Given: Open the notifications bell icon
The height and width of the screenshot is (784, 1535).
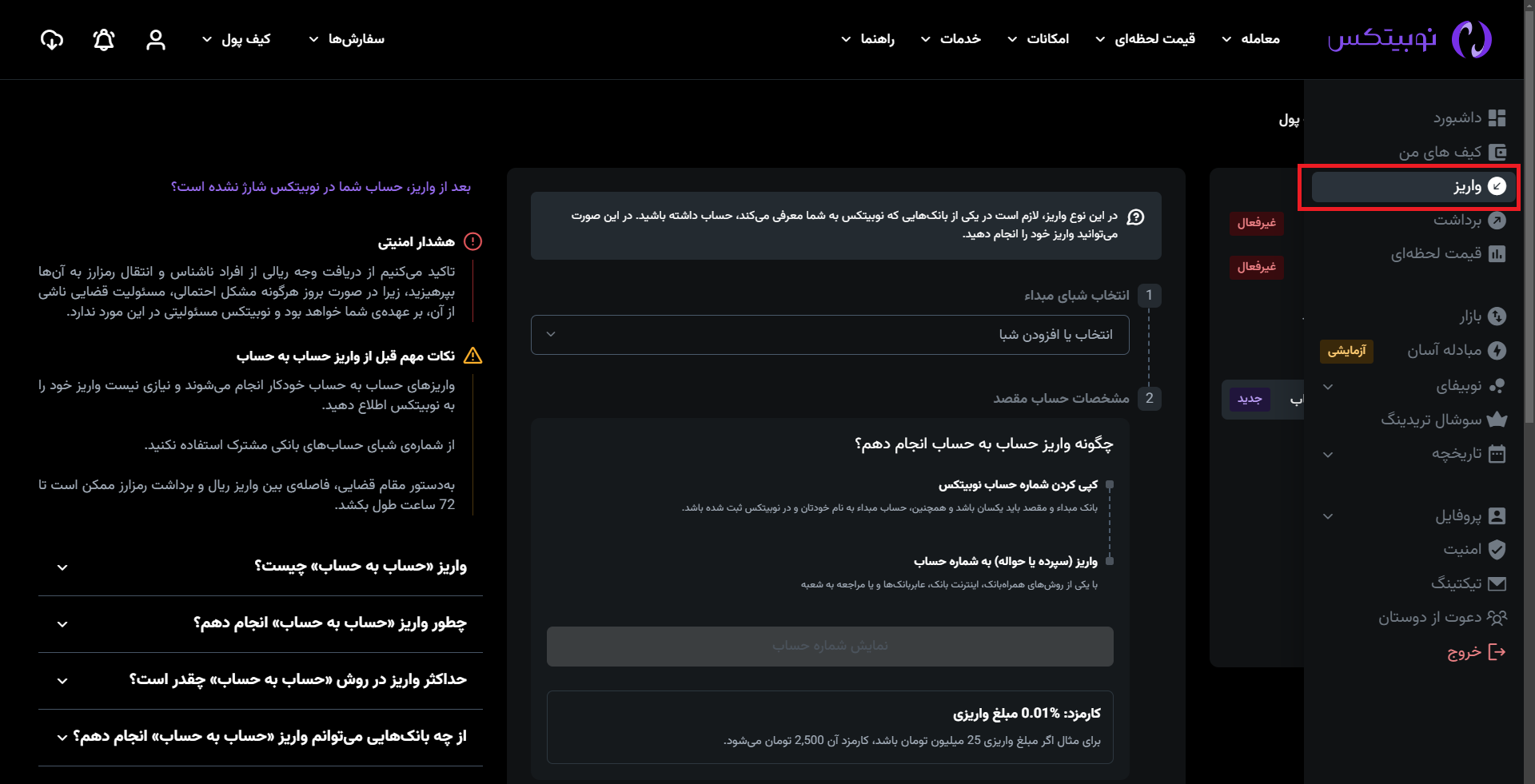Looking at the screenshot, I should (x=104, y=39).
